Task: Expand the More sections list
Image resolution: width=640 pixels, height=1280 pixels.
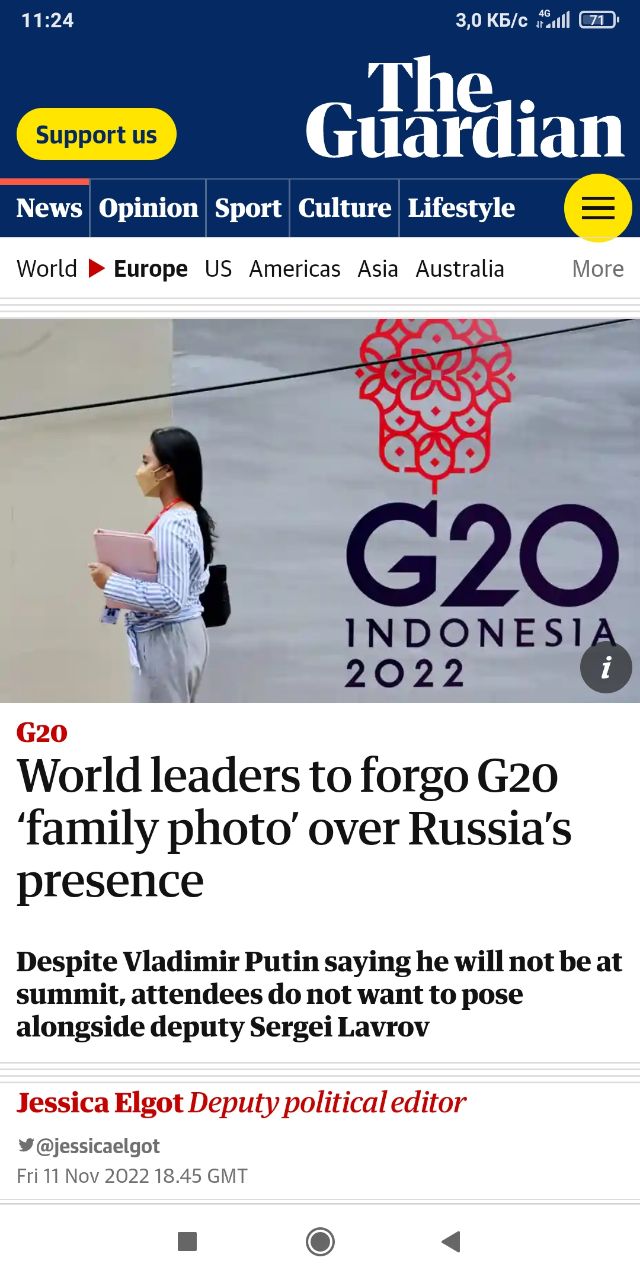Action: point(598,268)
